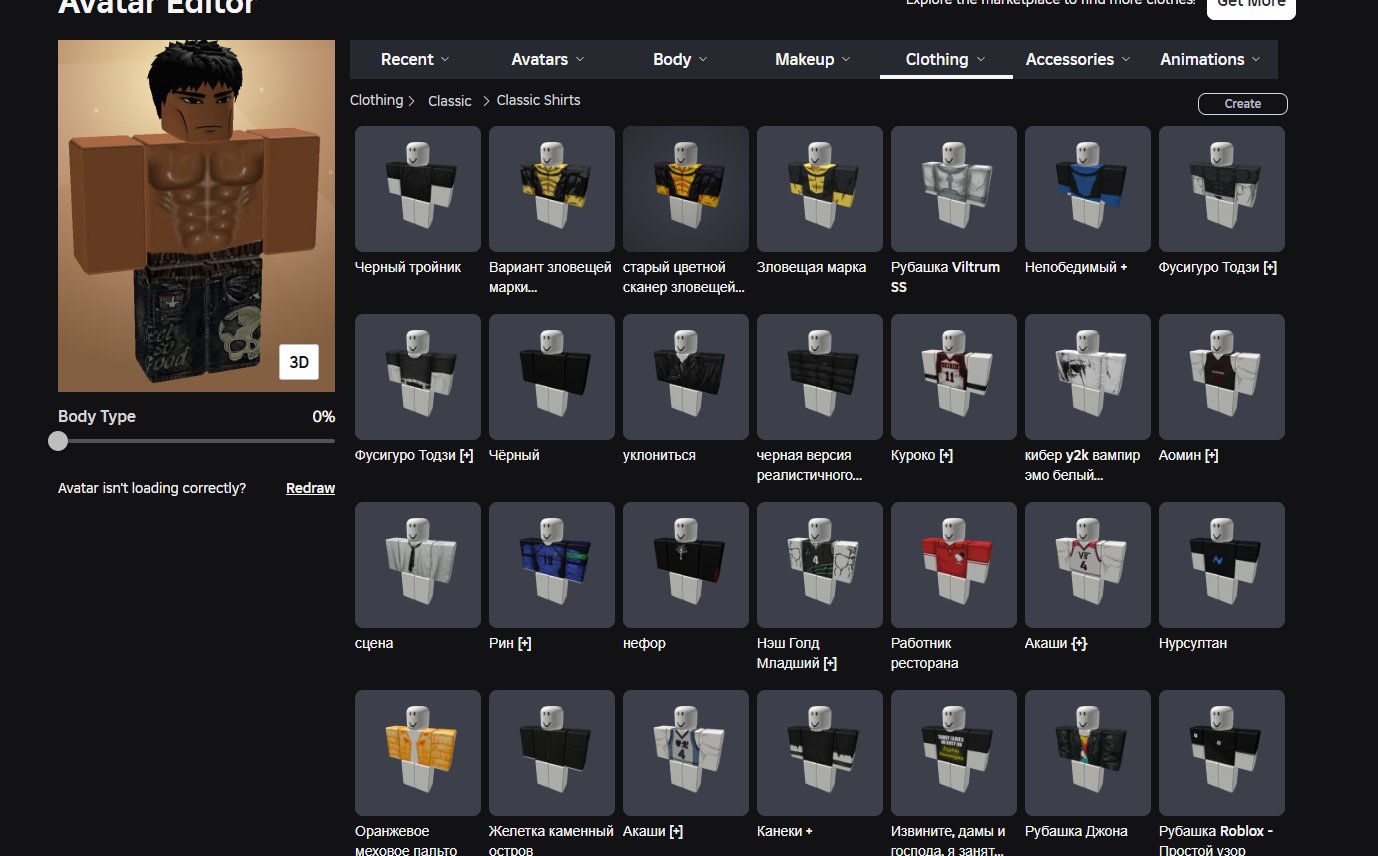Select the черная версия реалистичного shirt
1378x856 pixels.
coord(820,377)
